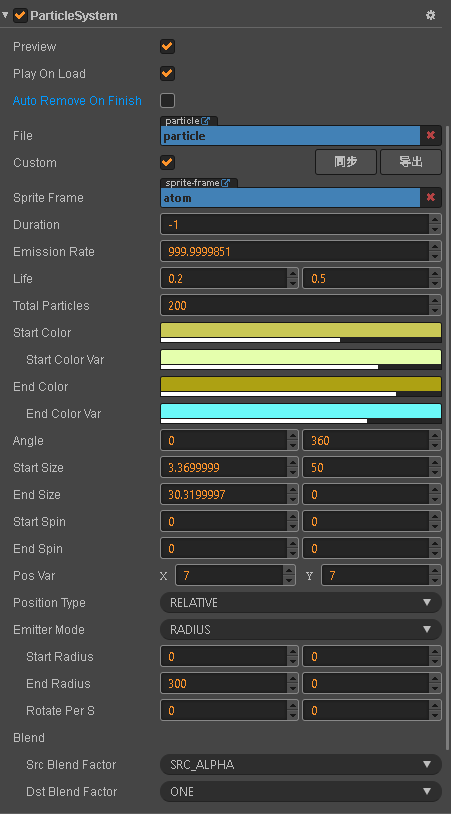Click the sprite-frame asset link icon

click(225, 183)
